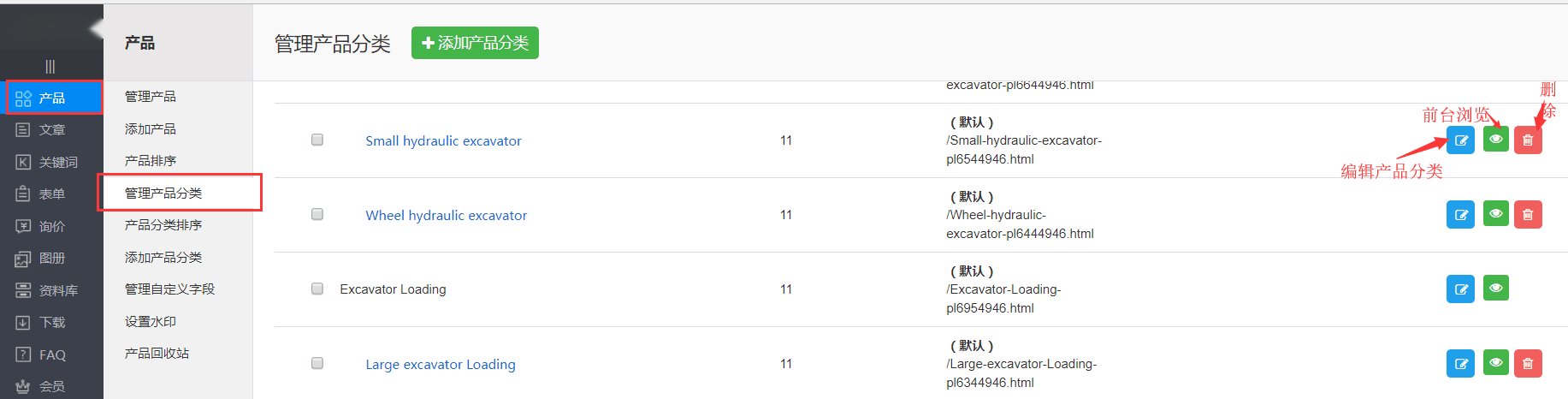Preview Small hydraulic excavator on frontend
This screenshot has height=399, width=1568.
(1495, 140)
